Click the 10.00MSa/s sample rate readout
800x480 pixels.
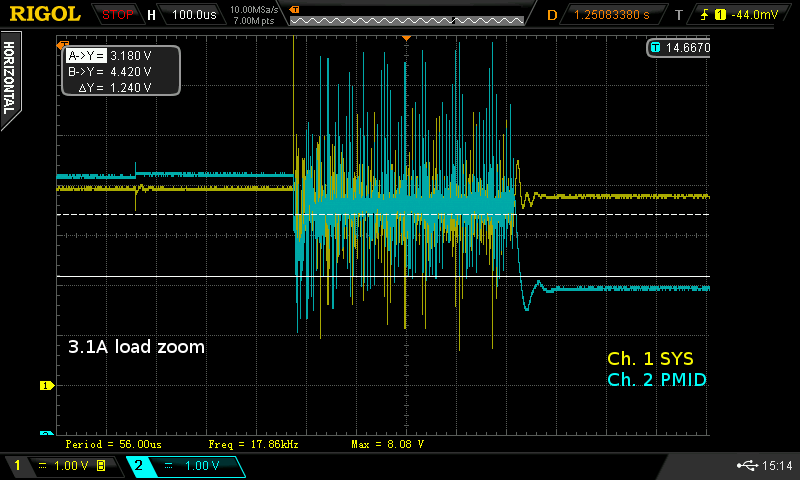click(254, 10)
